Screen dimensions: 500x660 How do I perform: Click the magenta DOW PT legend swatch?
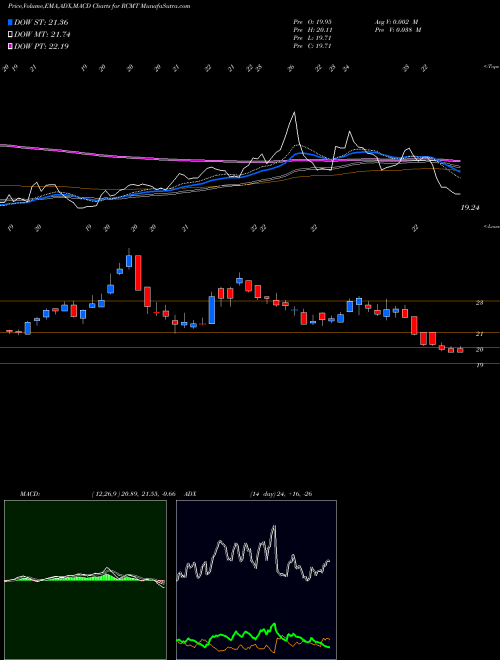(x=10, y=46)
